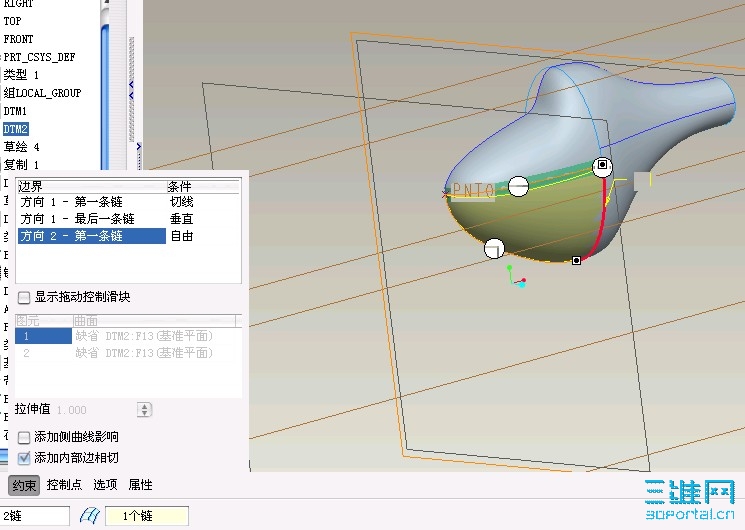745x530 pixels.
Task: Click the model tree vertical scrollbar
Action: tap(105, 95)
